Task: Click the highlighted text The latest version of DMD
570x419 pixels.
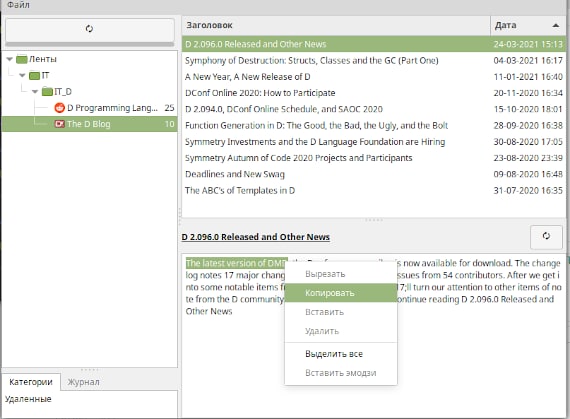Action: (236, 263)
